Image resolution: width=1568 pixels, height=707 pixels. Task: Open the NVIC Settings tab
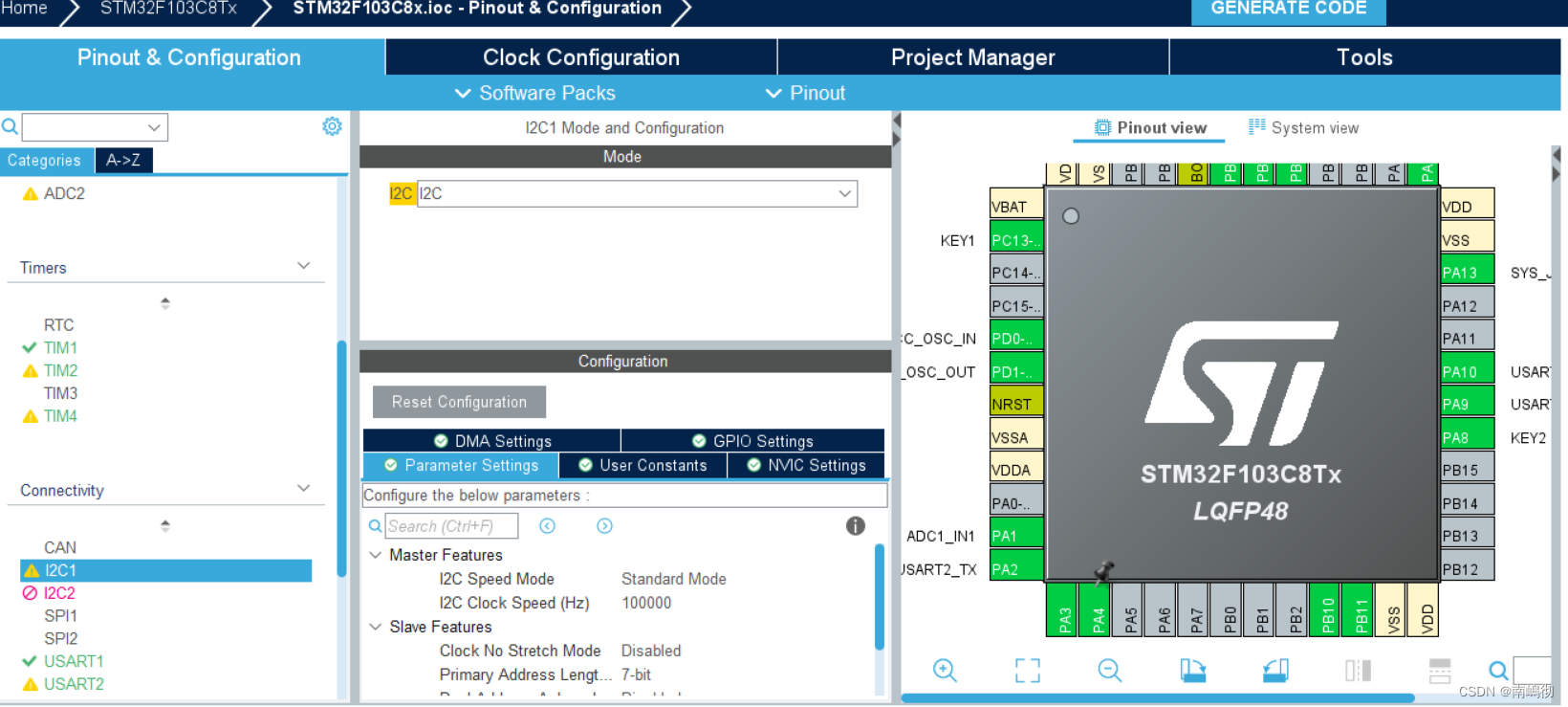click(806, 465)
